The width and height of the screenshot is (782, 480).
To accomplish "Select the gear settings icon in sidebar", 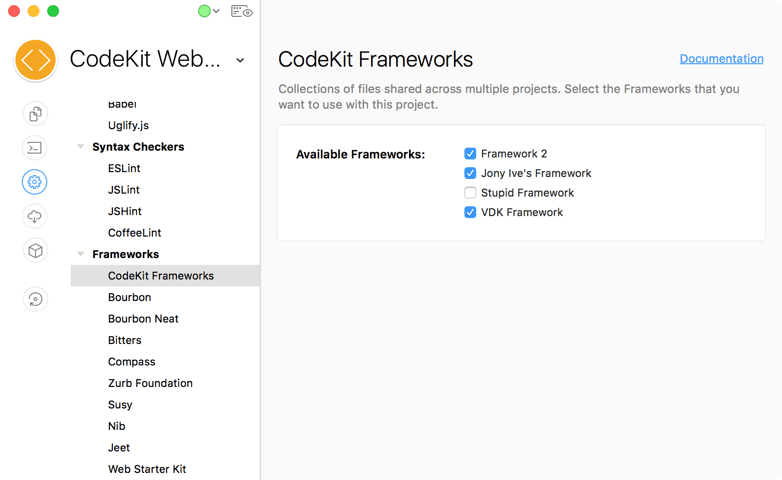I will click(35, 182).
